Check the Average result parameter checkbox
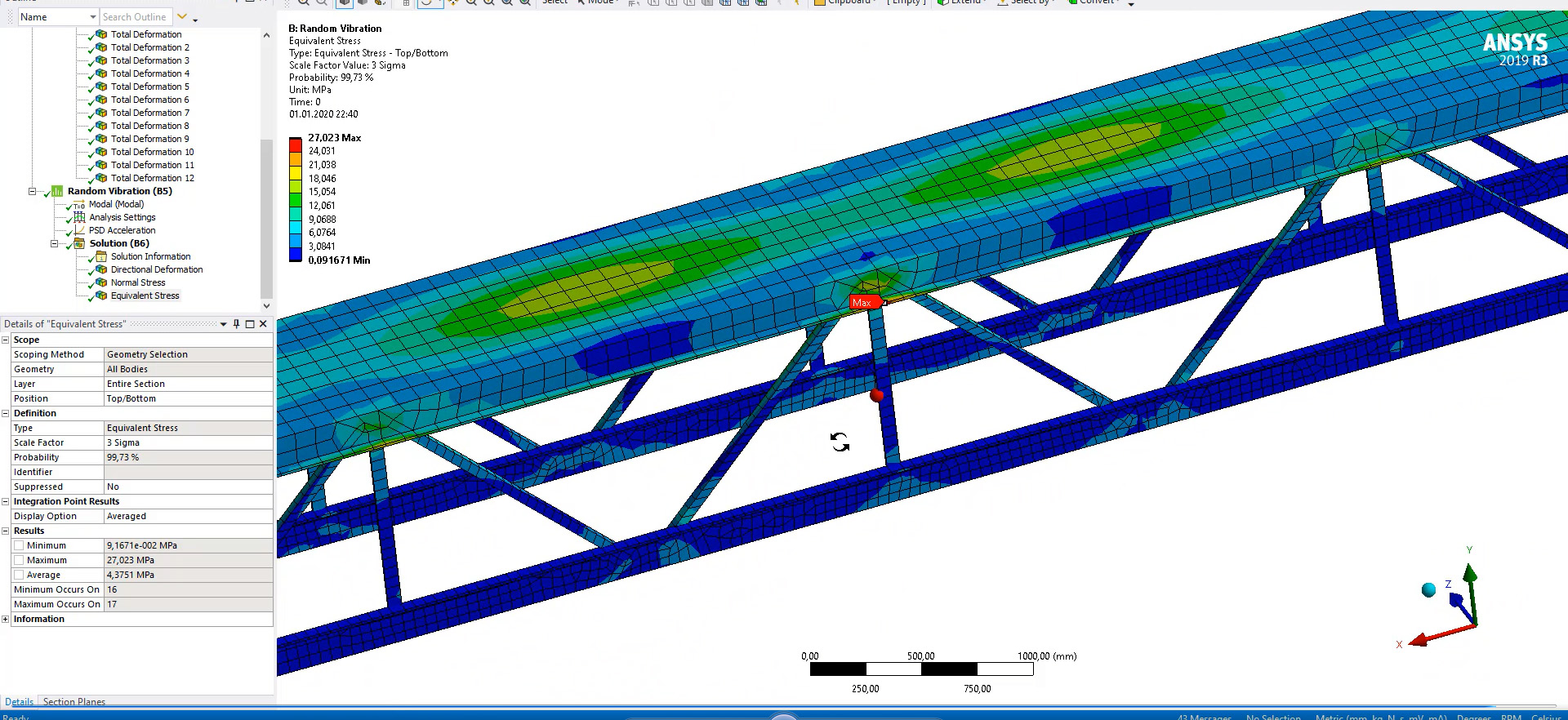This screenshot has height=720, width=1568. pos(19,575)
